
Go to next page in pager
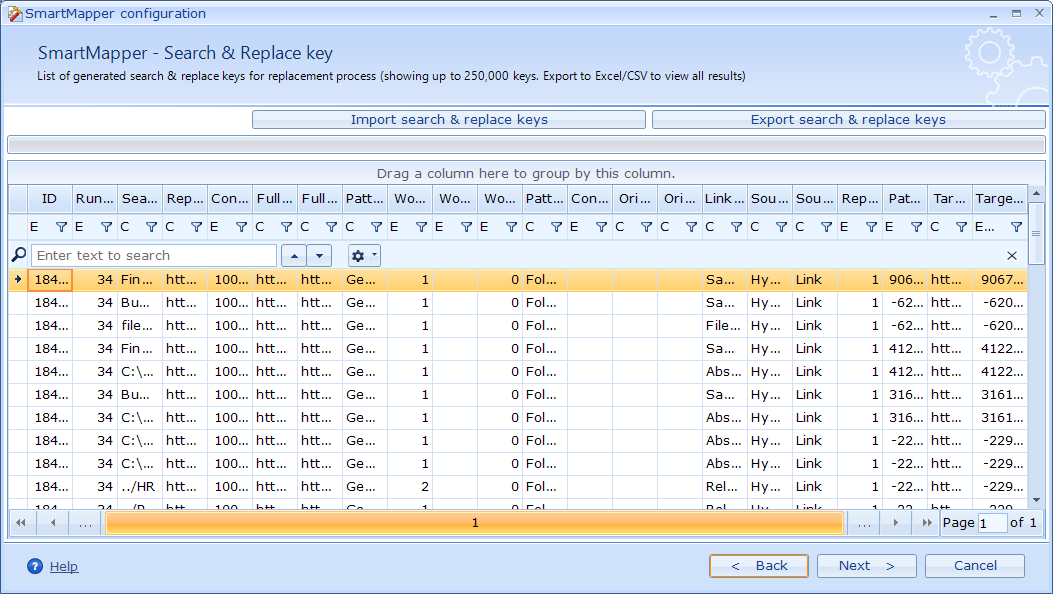point(895,523)
